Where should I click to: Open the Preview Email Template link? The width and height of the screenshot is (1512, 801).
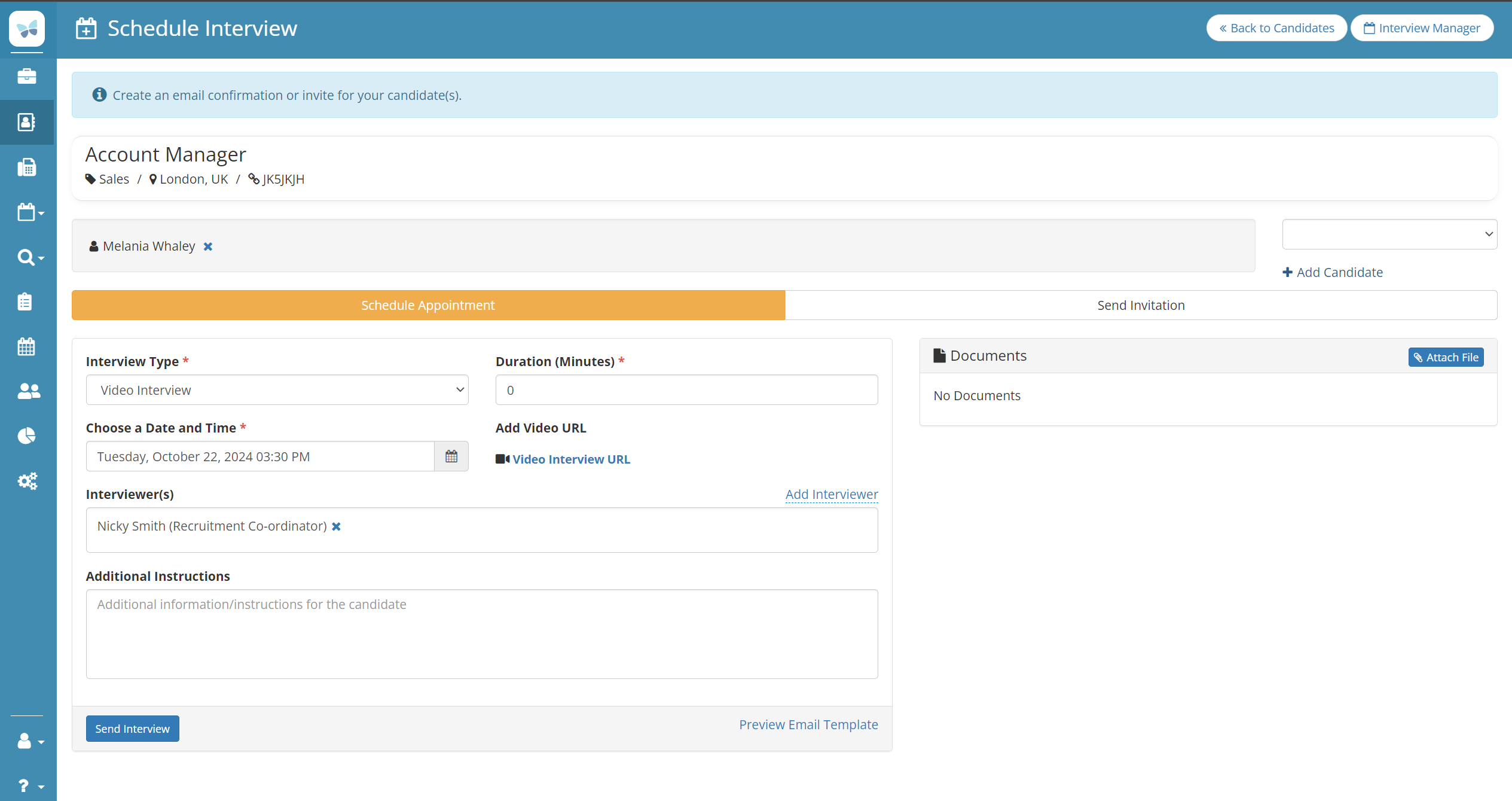click(x=808, y=724)
